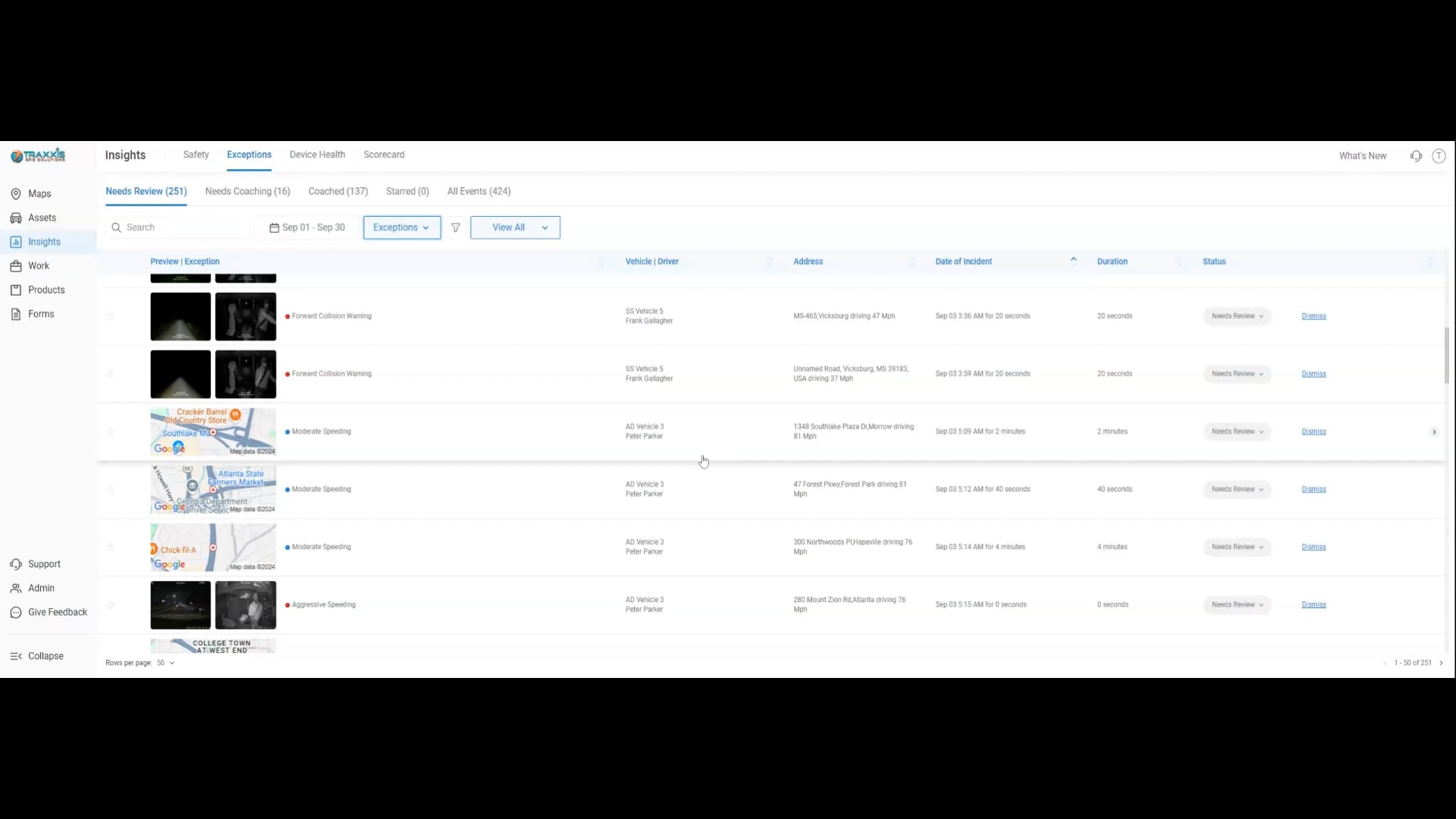Open the Scorecard tab
The height and width of the screenshot is (819, 1456).
pyautogui.click(x=384, y=155)
